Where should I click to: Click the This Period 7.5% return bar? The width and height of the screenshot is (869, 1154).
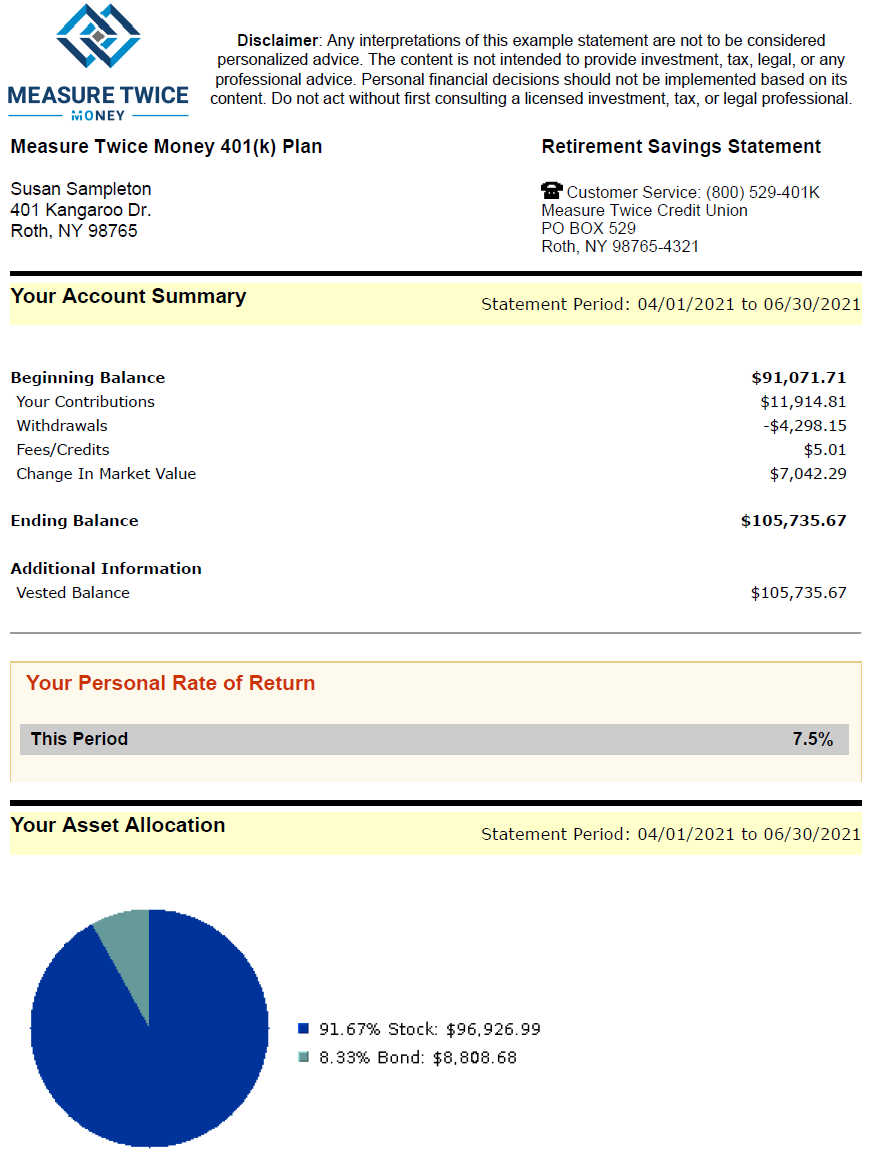(434, 739)
